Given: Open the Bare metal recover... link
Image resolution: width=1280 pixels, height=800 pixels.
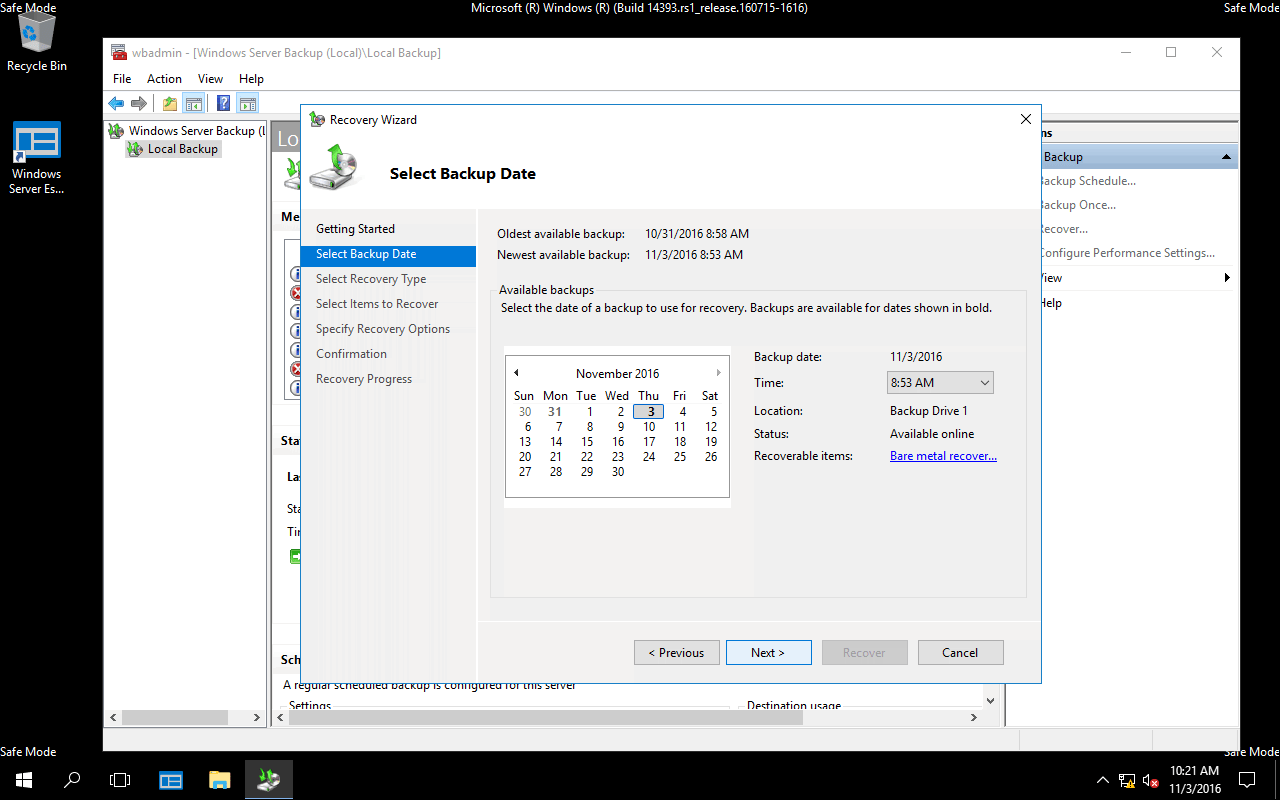Looking at the screenshot, I should 943,456.
